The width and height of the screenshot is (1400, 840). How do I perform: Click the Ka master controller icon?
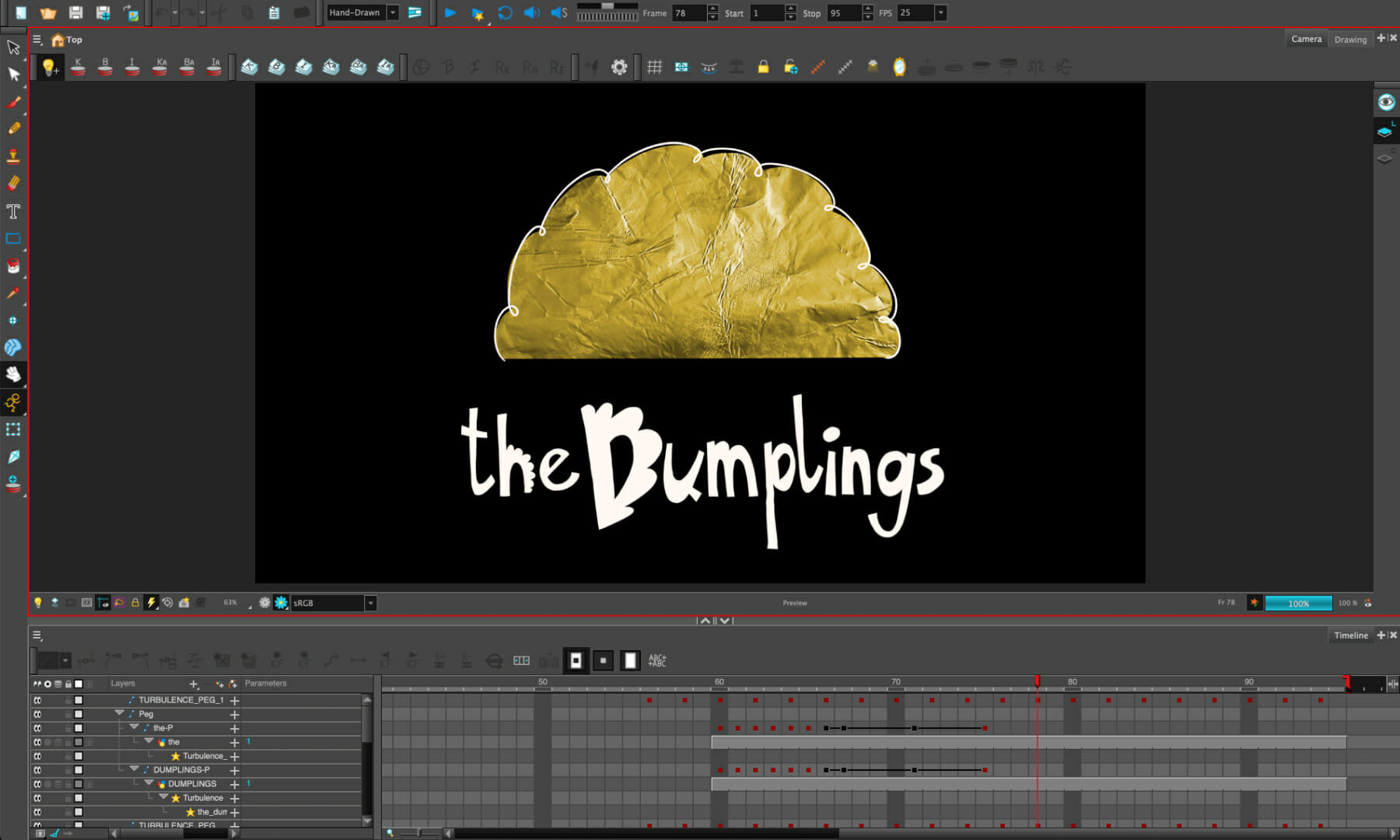[x=160, y=67]
